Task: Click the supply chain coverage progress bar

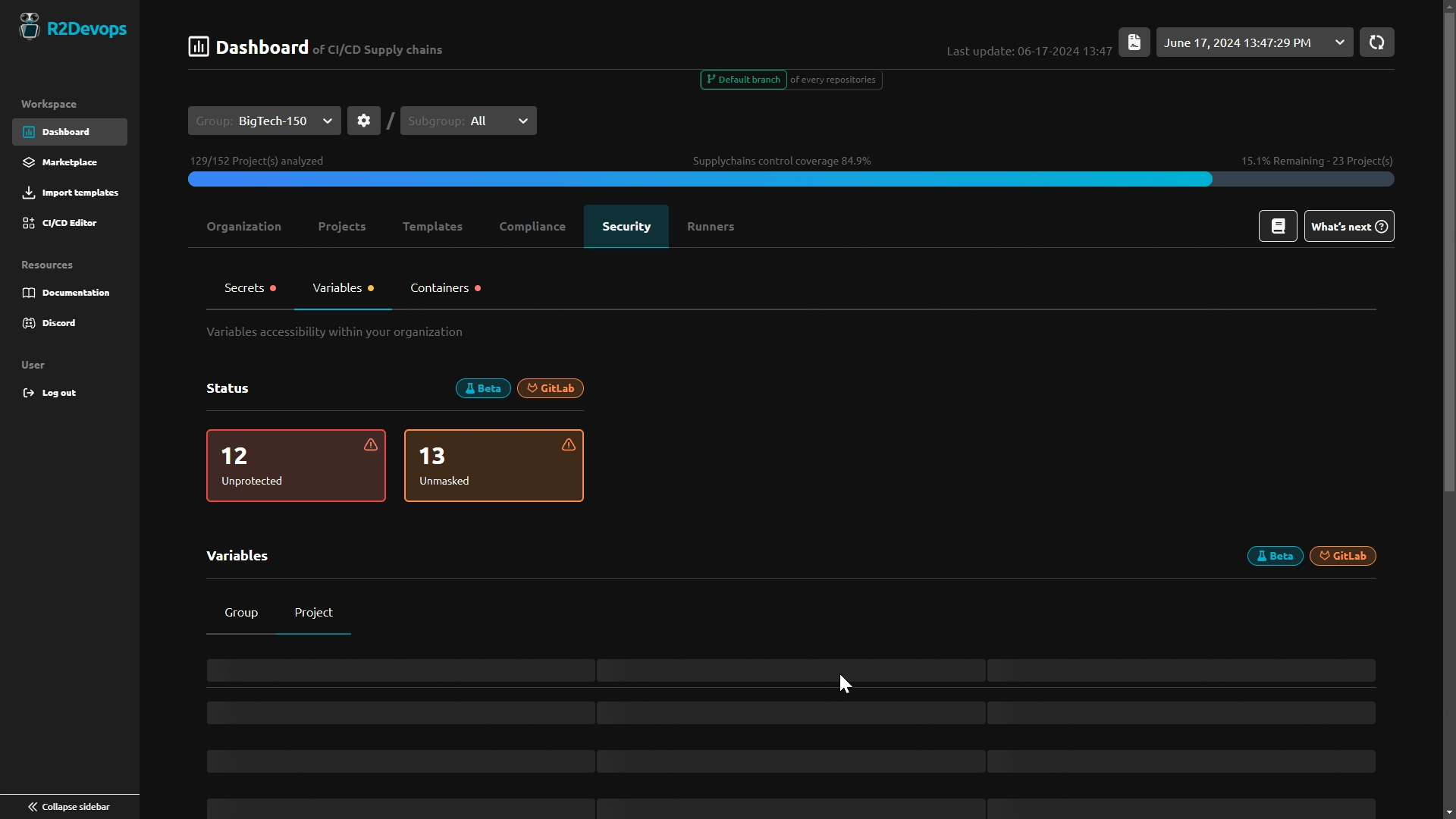Action: pos(790,179)
